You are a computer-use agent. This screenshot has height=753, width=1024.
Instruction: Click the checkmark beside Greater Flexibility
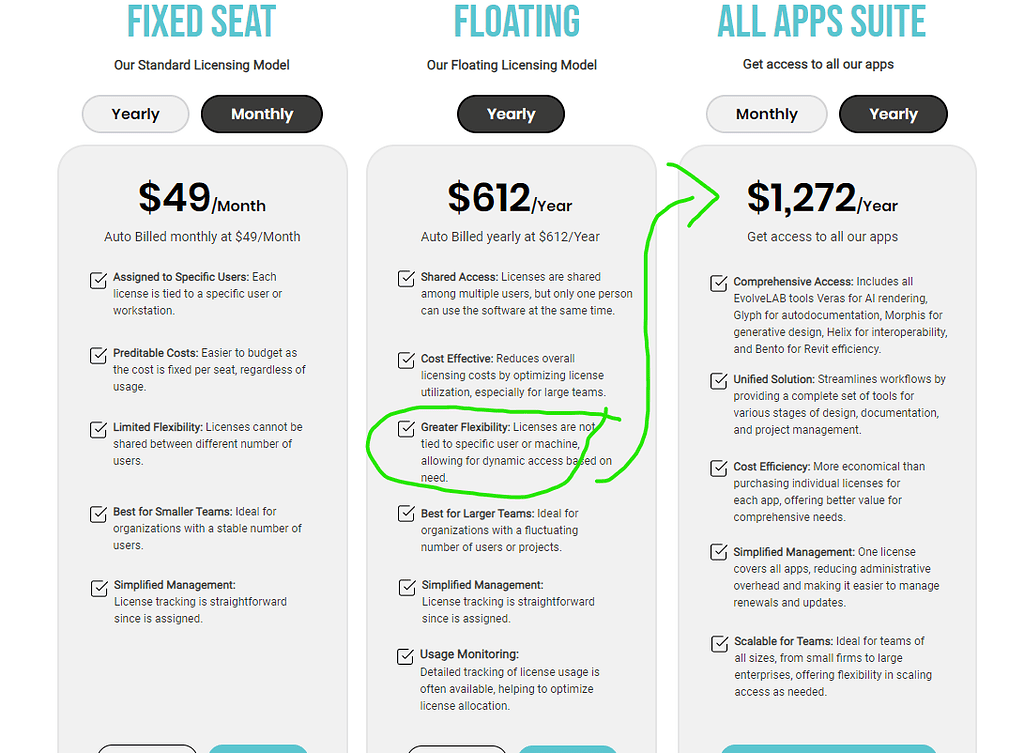click(x=407, y=431)
